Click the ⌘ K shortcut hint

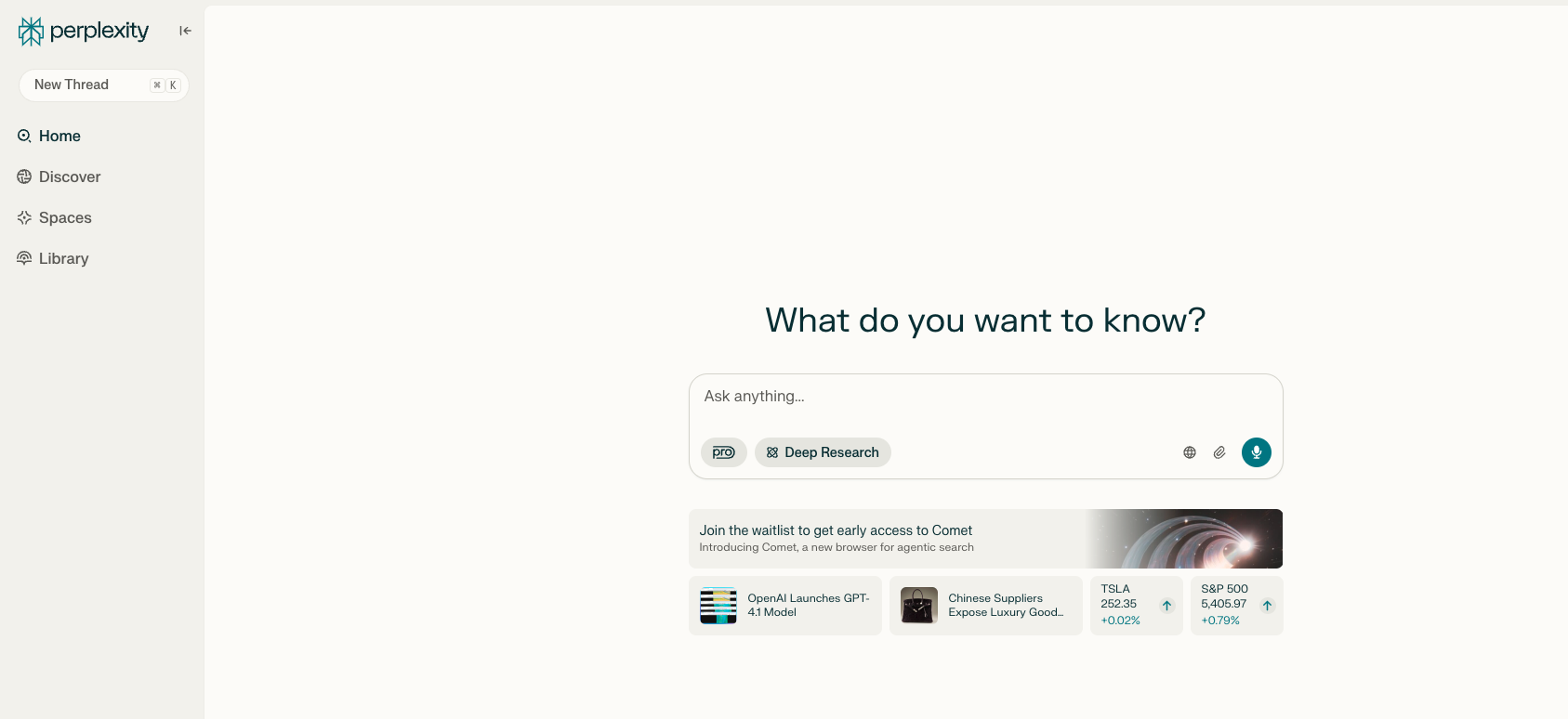point(165,85)
